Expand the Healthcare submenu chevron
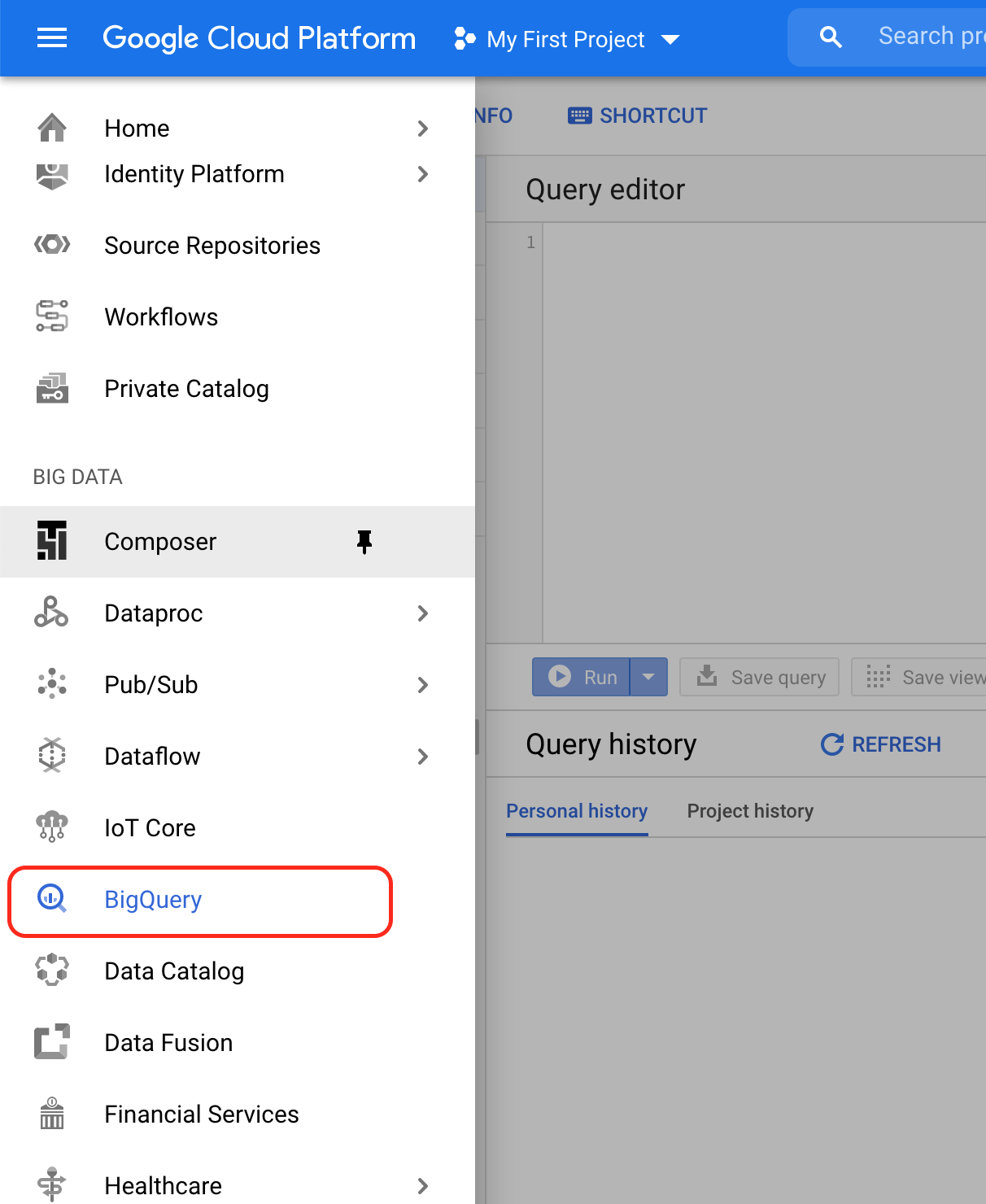Viewport: 986px width, 1204px height. [422, 1186]
